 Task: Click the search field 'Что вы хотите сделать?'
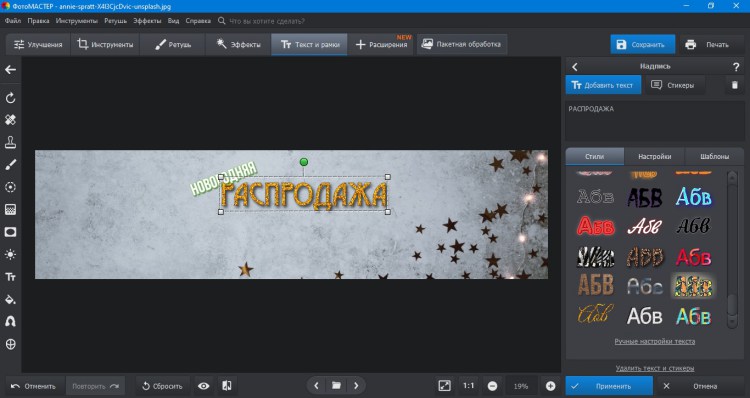266,21
